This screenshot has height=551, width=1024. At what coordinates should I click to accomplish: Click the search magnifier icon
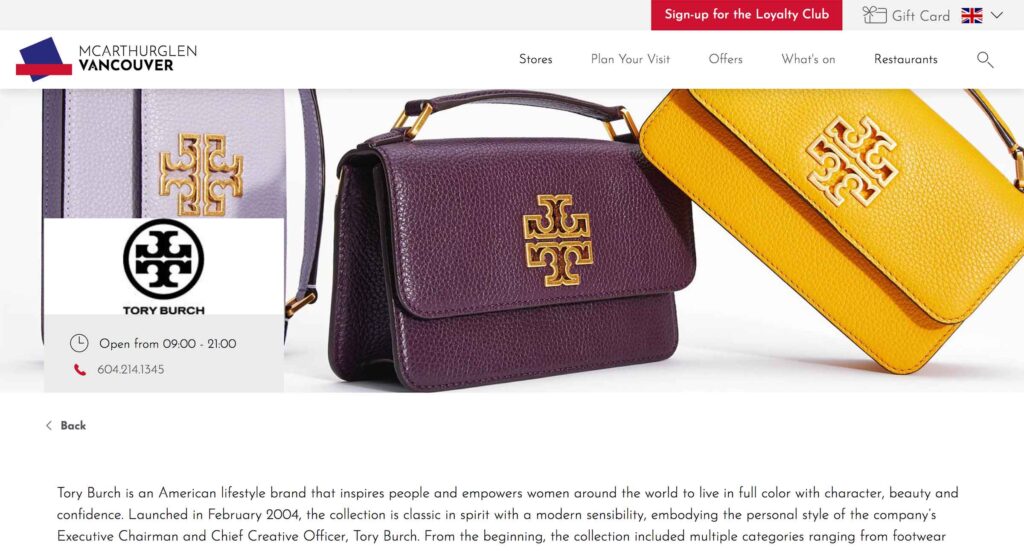tap(985, 60)
